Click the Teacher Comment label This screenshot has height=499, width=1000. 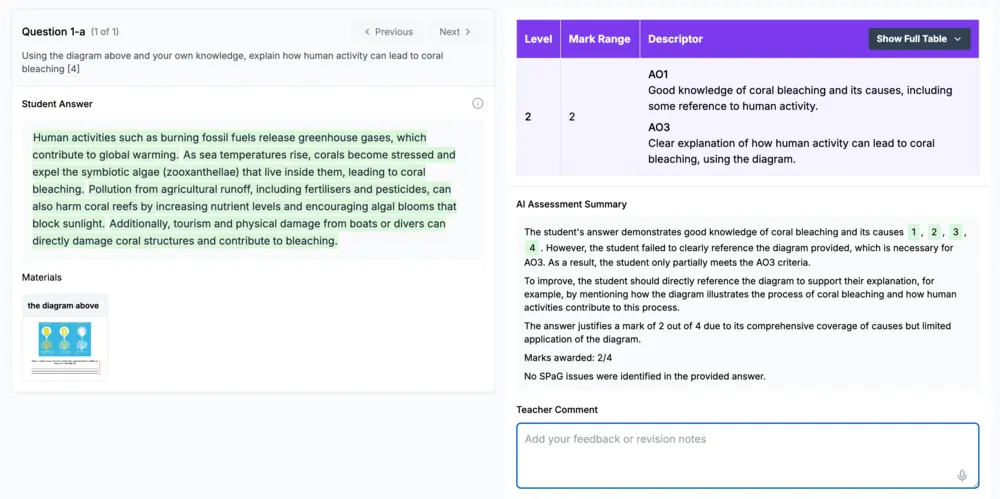tap(557, 410)
